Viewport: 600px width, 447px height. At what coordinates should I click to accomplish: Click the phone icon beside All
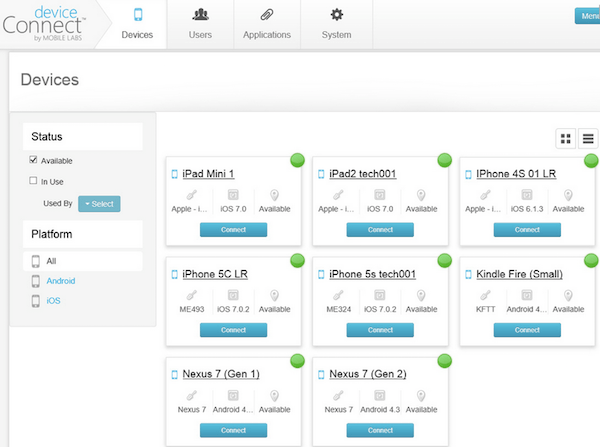[x=36, y=261]
